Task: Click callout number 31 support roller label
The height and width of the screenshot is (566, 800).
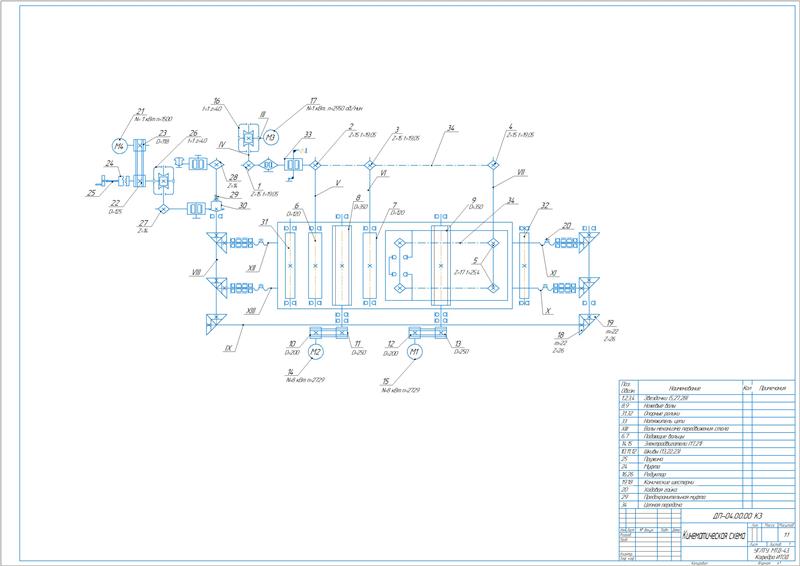Action: click(264, 223)
